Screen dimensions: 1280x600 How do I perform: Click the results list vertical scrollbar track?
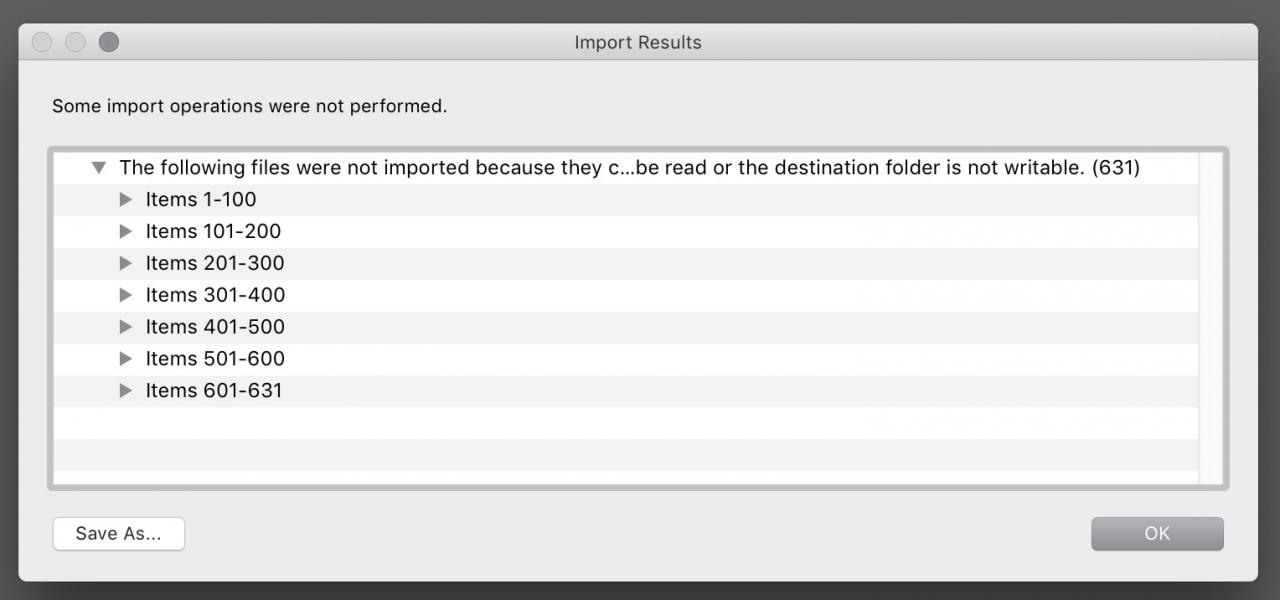pyautogui.click(x=1210, y=320)
